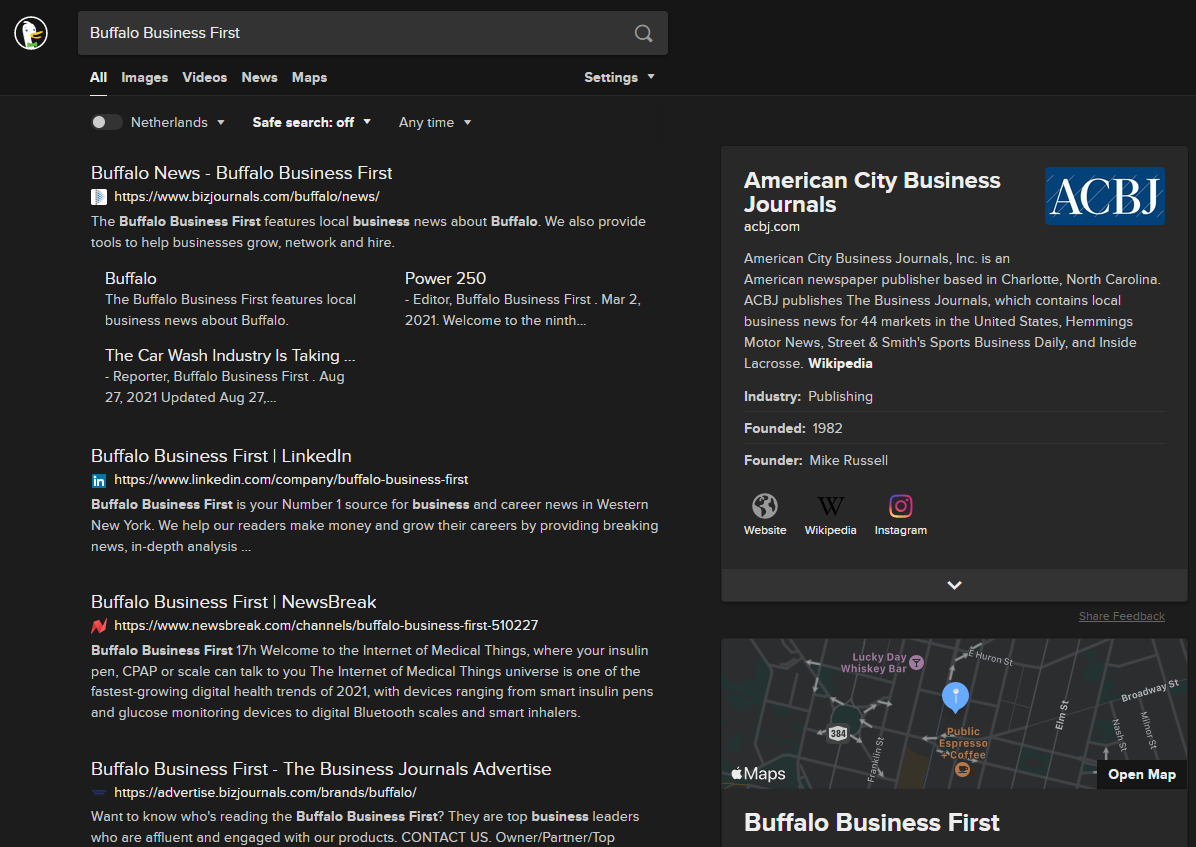Open the Any time filter dropdown
This screenshot has height=847, width=1196.
click(x=435, y=122)
